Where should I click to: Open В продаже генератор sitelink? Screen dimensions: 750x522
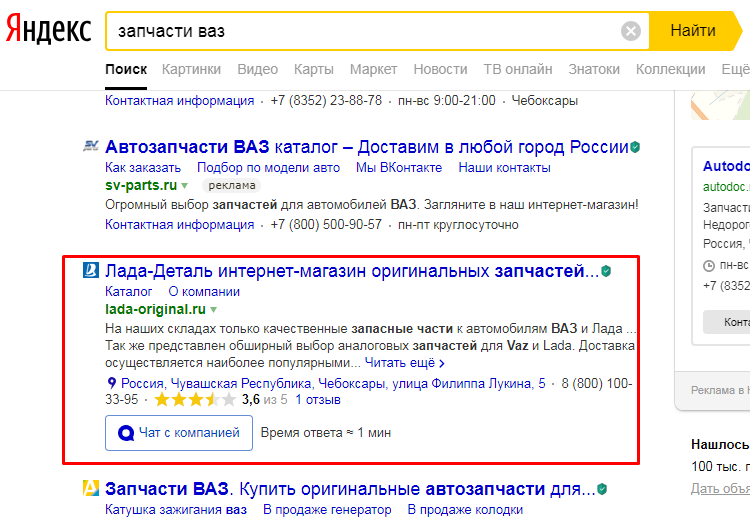327,510
